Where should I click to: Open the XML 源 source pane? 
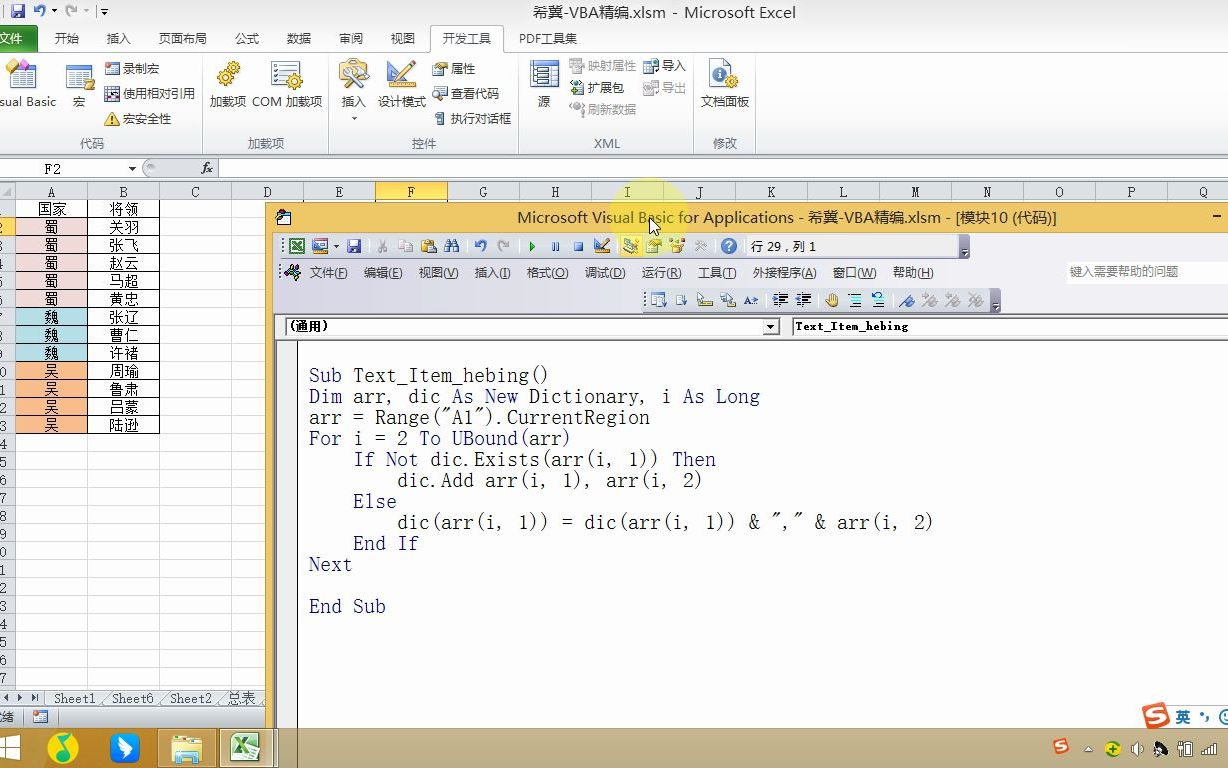point(544,84)
